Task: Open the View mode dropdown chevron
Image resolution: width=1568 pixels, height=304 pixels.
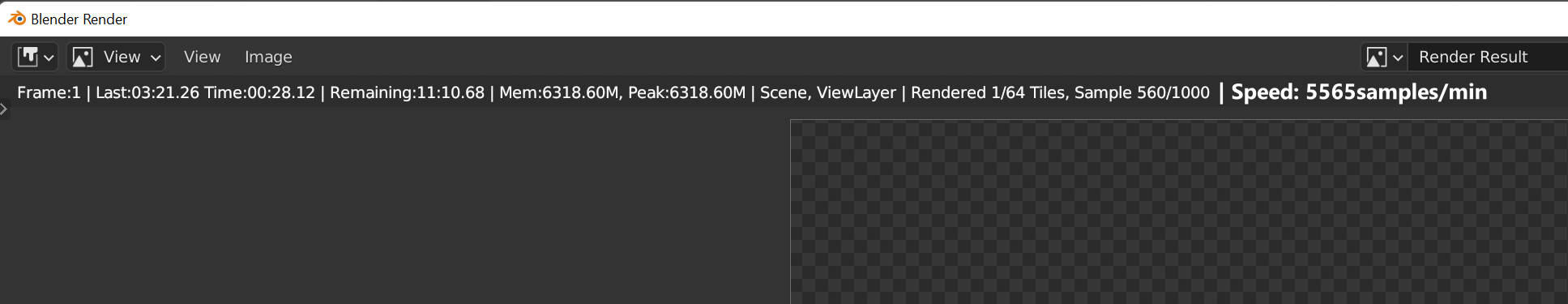Action: coord(156,58)
